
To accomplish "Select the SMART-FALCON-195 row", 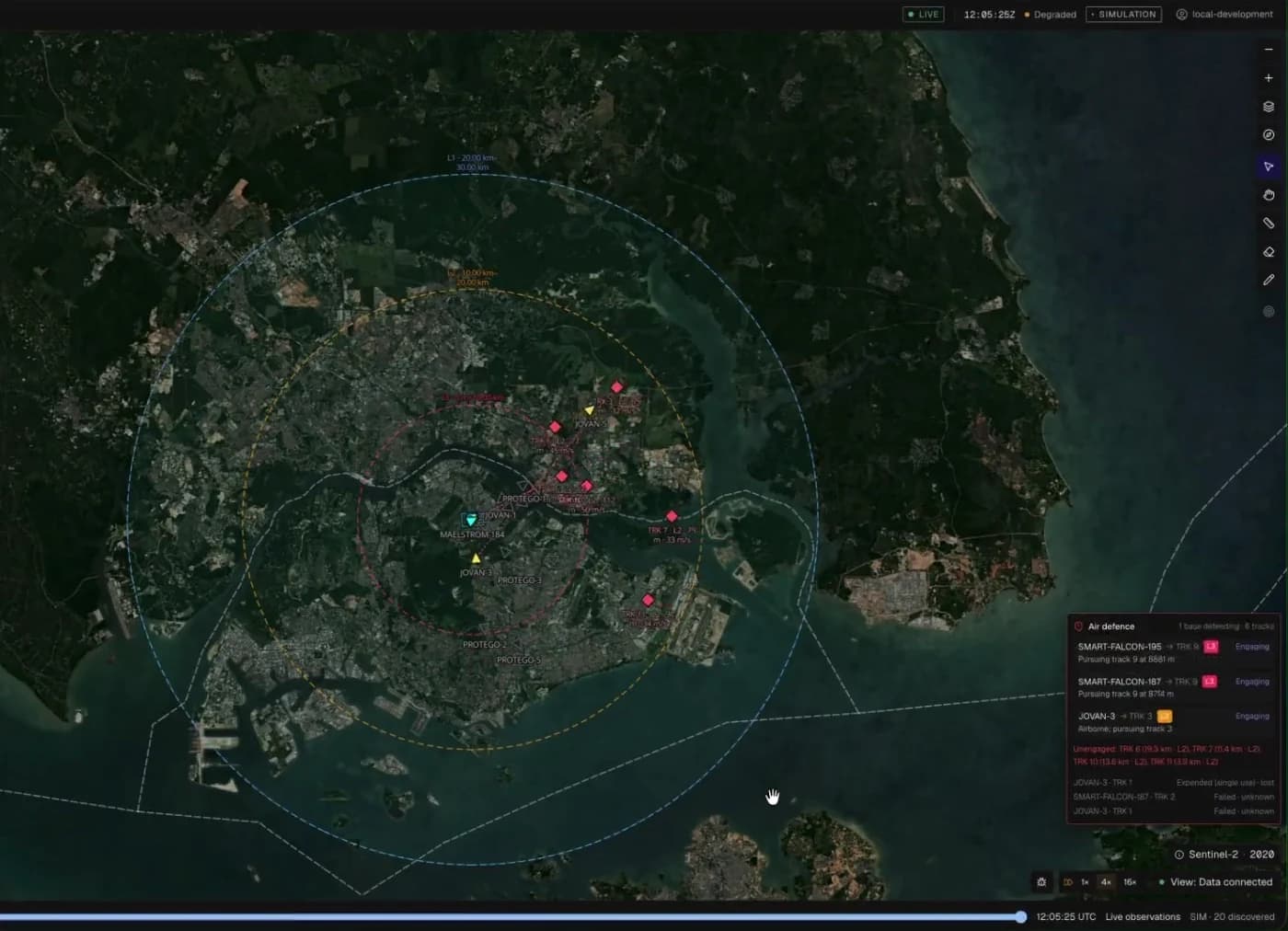I will pyautogui.click(x=1173, y=652).
